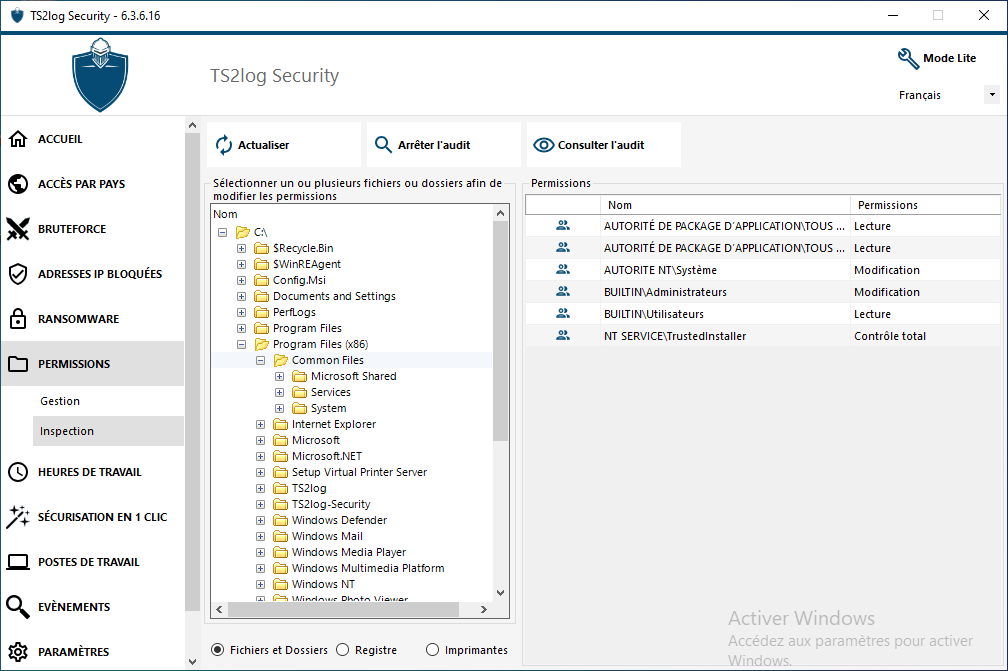
Task: Open the Bruteforce menu section
Action: [93, 229]
